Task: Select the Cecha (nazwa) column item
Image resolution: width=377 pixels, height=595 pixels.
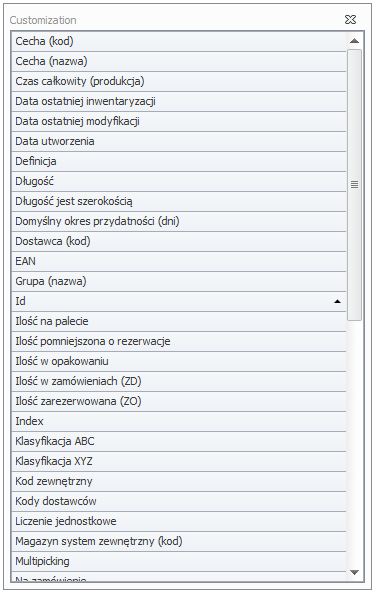Action: pos(179,61)
